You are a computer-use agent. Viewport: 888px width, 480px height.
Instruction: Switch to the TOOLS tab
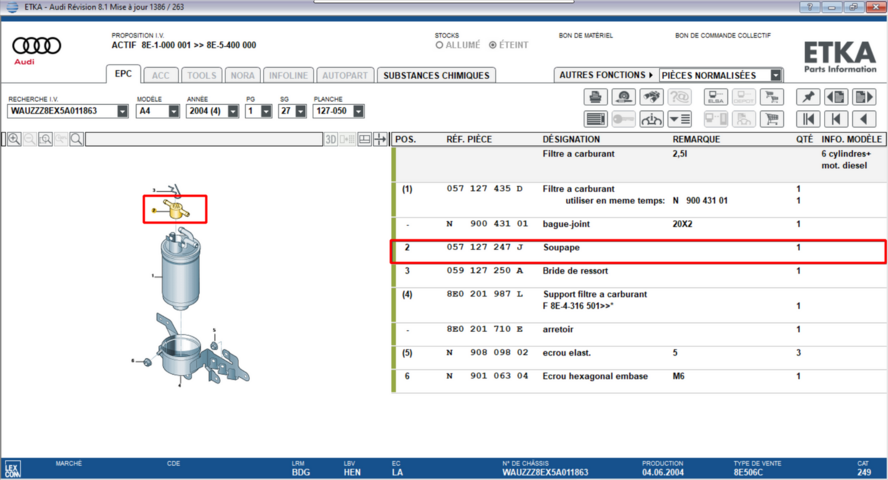[202, 75]
